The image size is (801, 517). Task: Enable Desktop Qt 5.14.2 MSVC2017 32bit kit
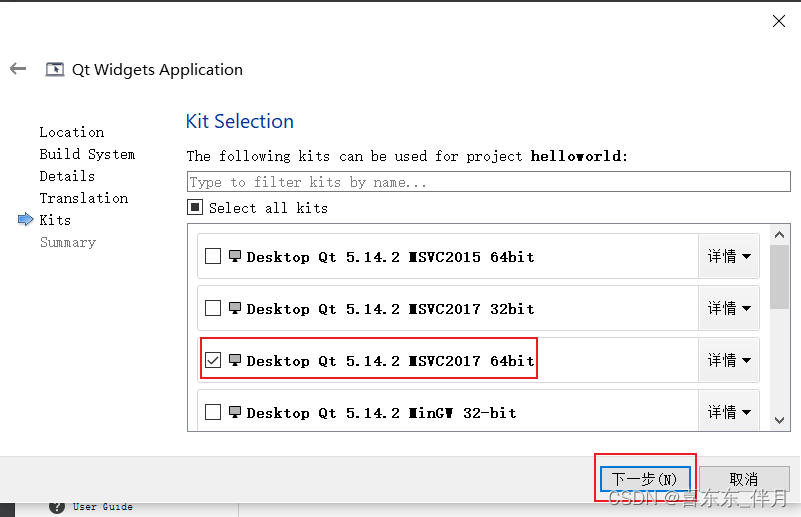coord(213,308)
